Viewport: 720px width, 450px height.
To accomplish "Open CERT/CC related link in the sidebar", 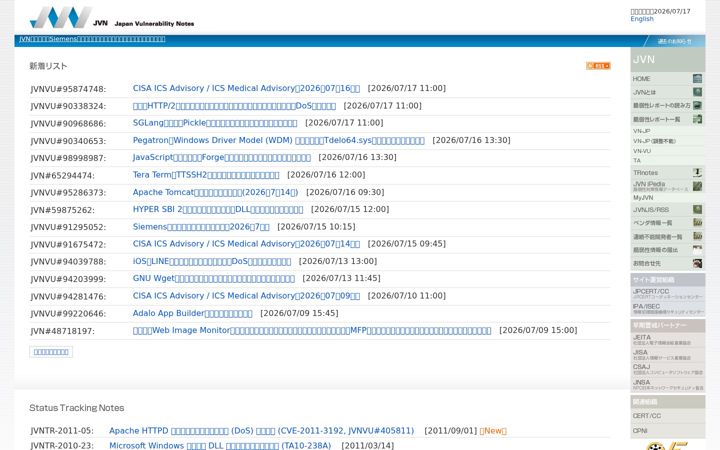I will [x=668, y=416].
